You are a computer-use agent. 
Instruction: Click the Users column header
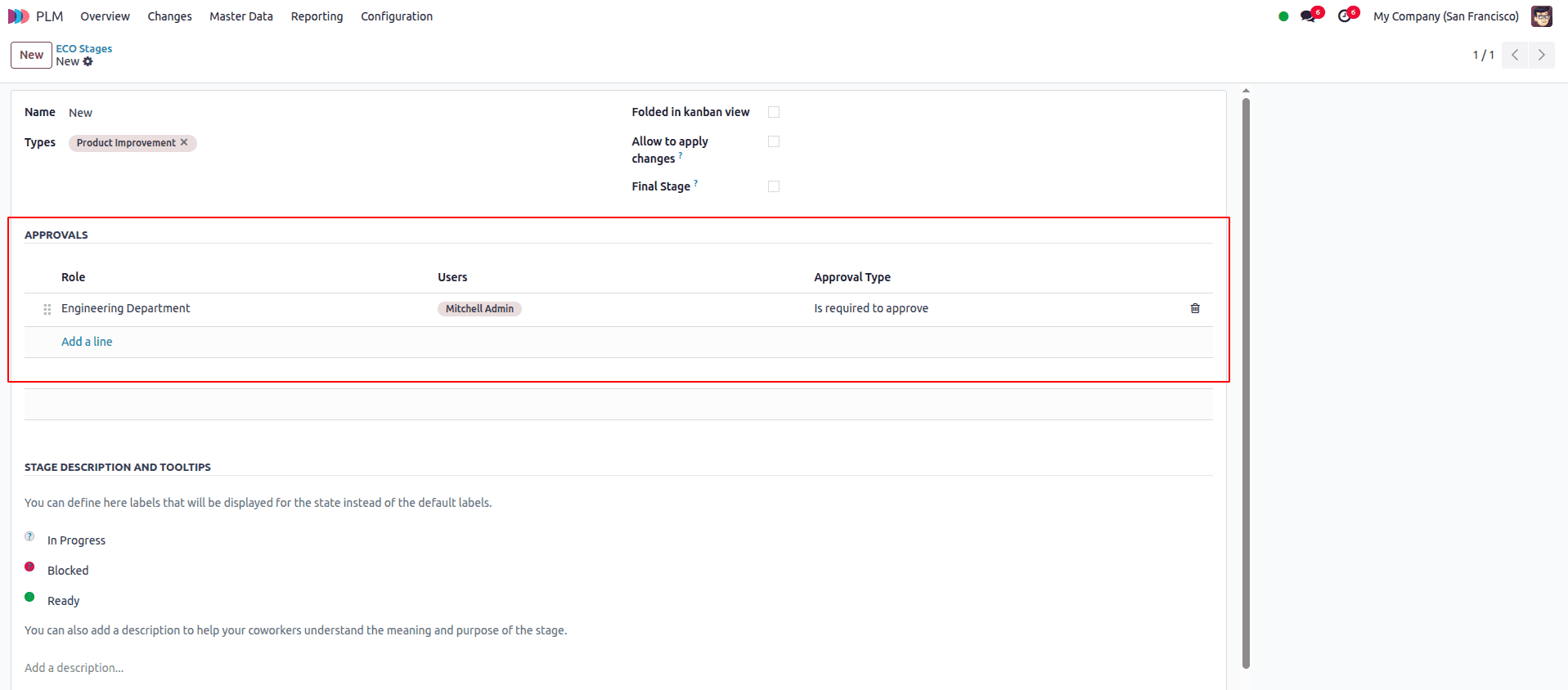(452, 277)
